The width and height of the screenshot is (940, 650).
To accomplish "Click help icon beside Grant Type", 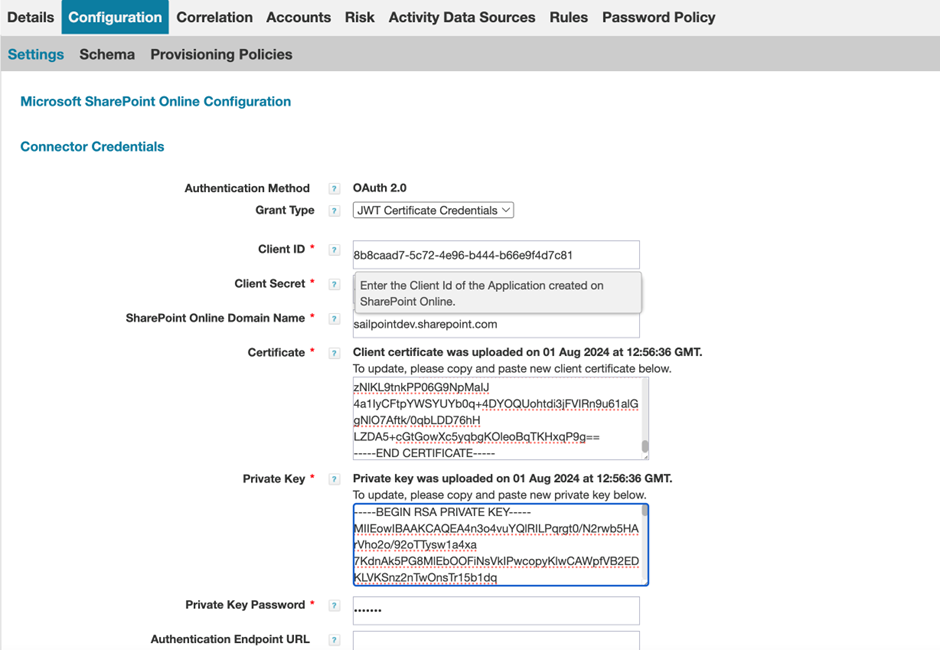I will (x=334, y=211).
